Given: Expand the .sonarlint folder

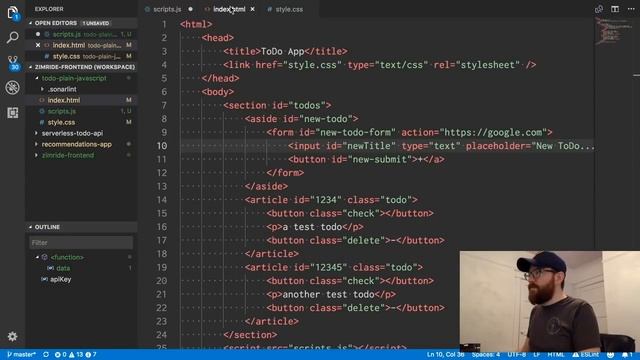Looking at the screenshot, I should tap(62, 89).
